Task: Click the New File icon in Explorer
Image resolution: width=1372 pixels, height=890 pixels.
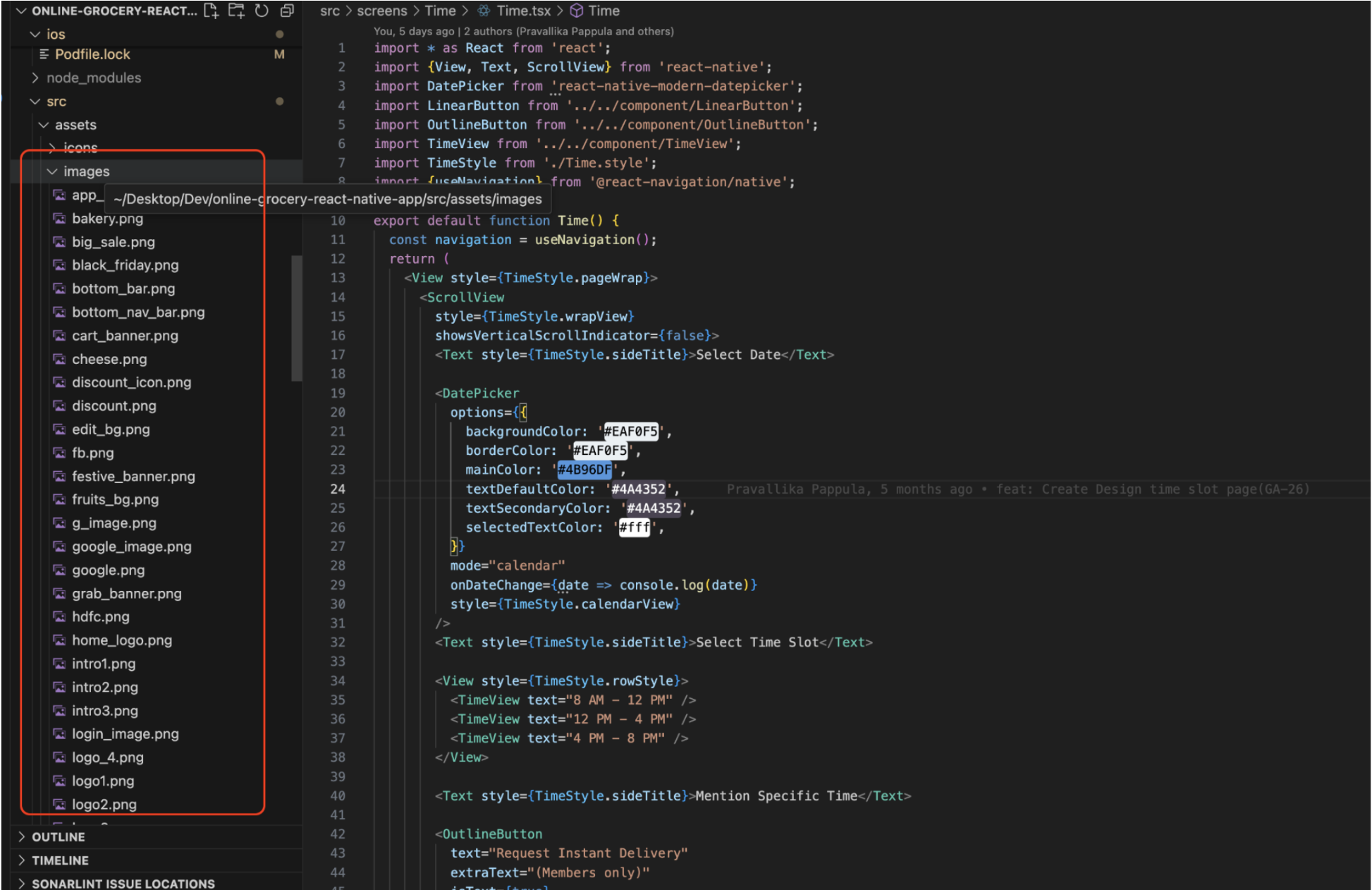Action: pyautogui.click(x=211, y=11)
